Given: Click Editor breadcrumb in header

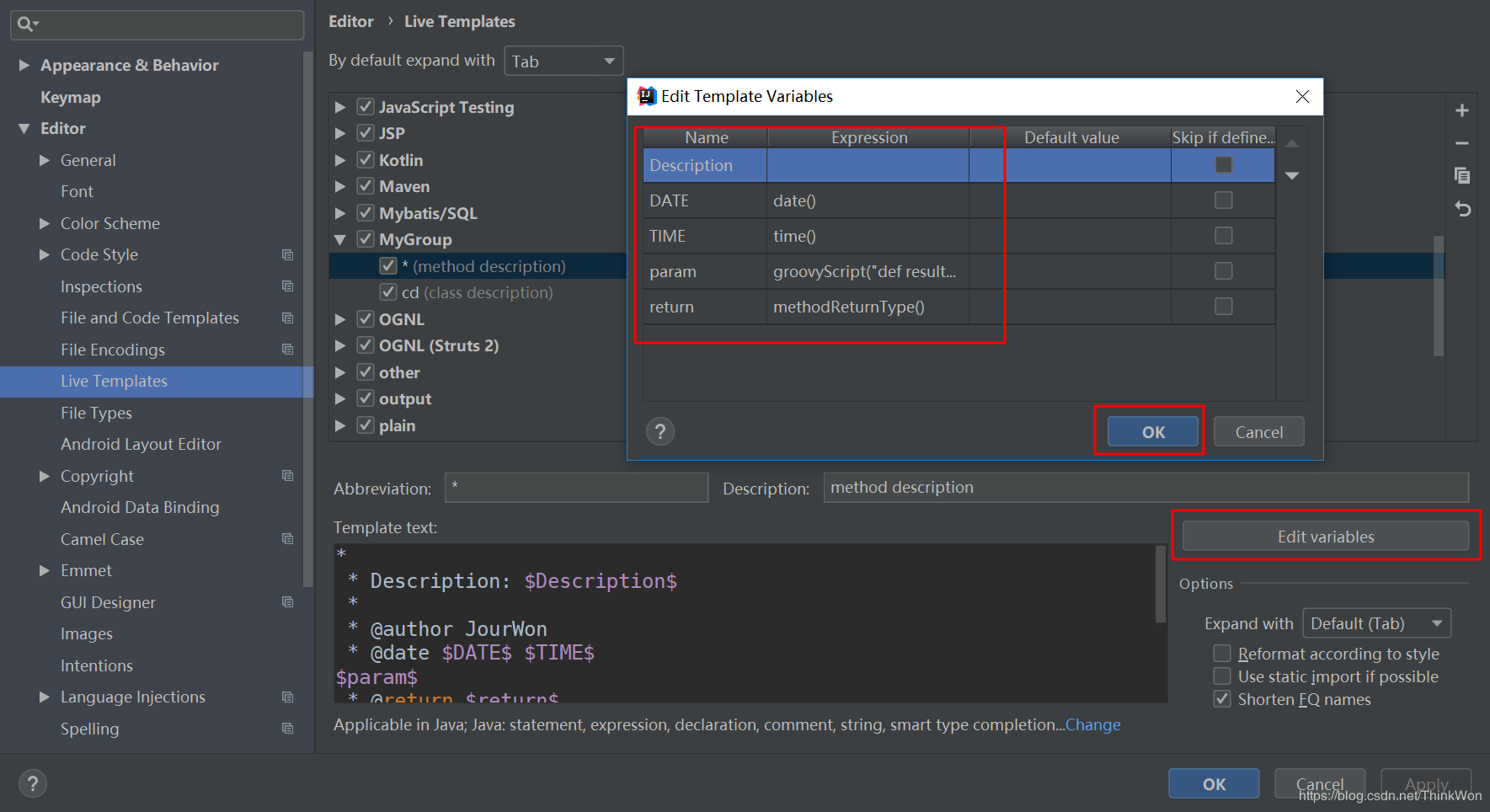Looking at the screenshot, I should click(351, 21).
